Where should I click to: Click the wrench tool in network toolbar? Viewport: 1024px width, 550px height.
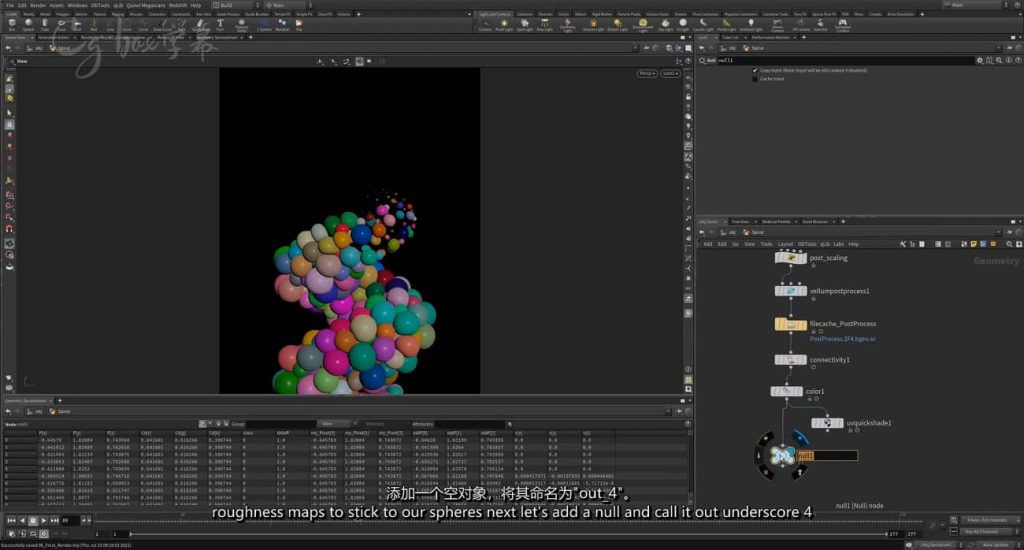pos(903,244)
